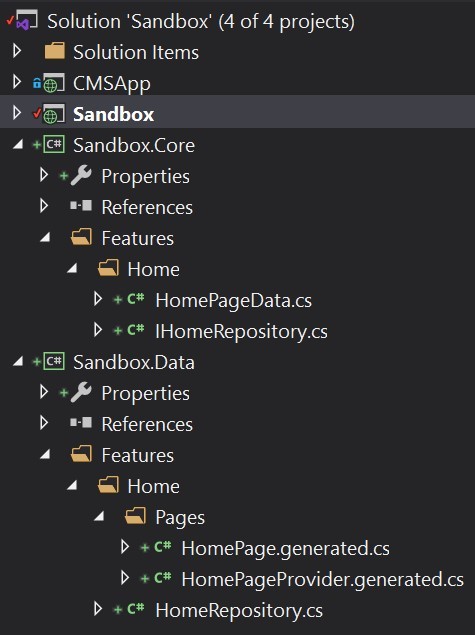Select HomePage.generated.cs file name
Viewport: 475px width, 635px height.
pos(285,549)
